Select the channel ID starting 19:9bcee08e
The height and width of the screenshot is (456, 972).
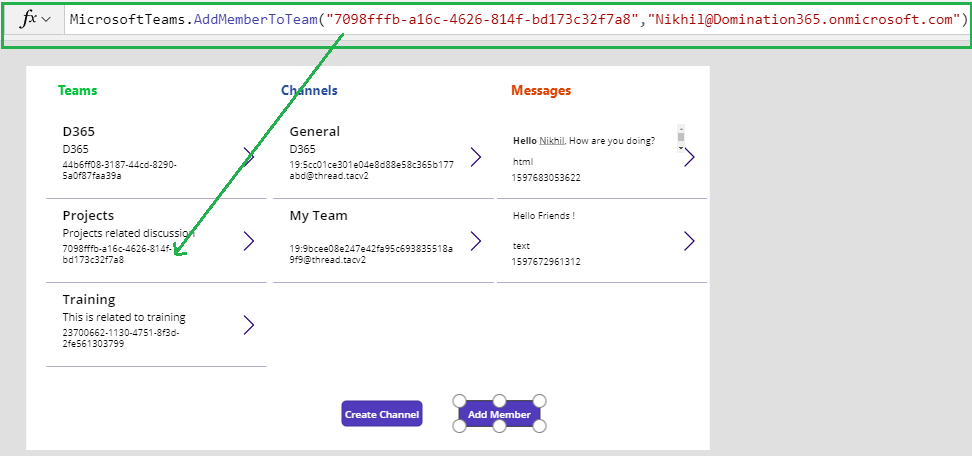pyautogui.click(x=371, y=255)
